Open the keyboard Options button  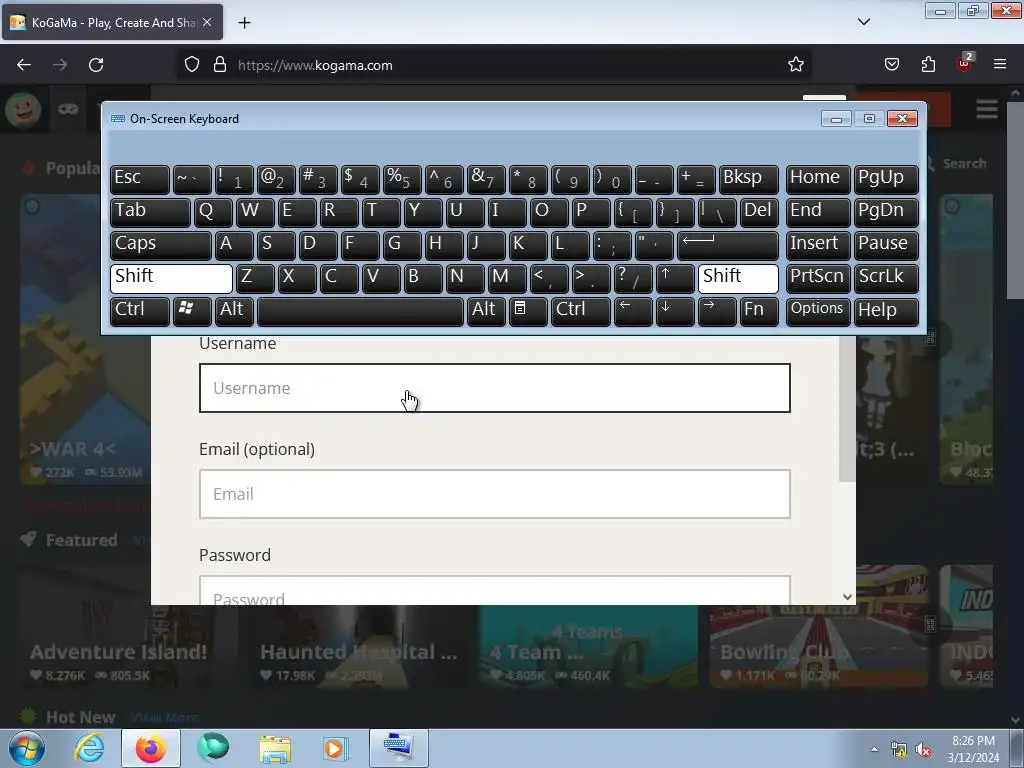(x=818, y=310)
